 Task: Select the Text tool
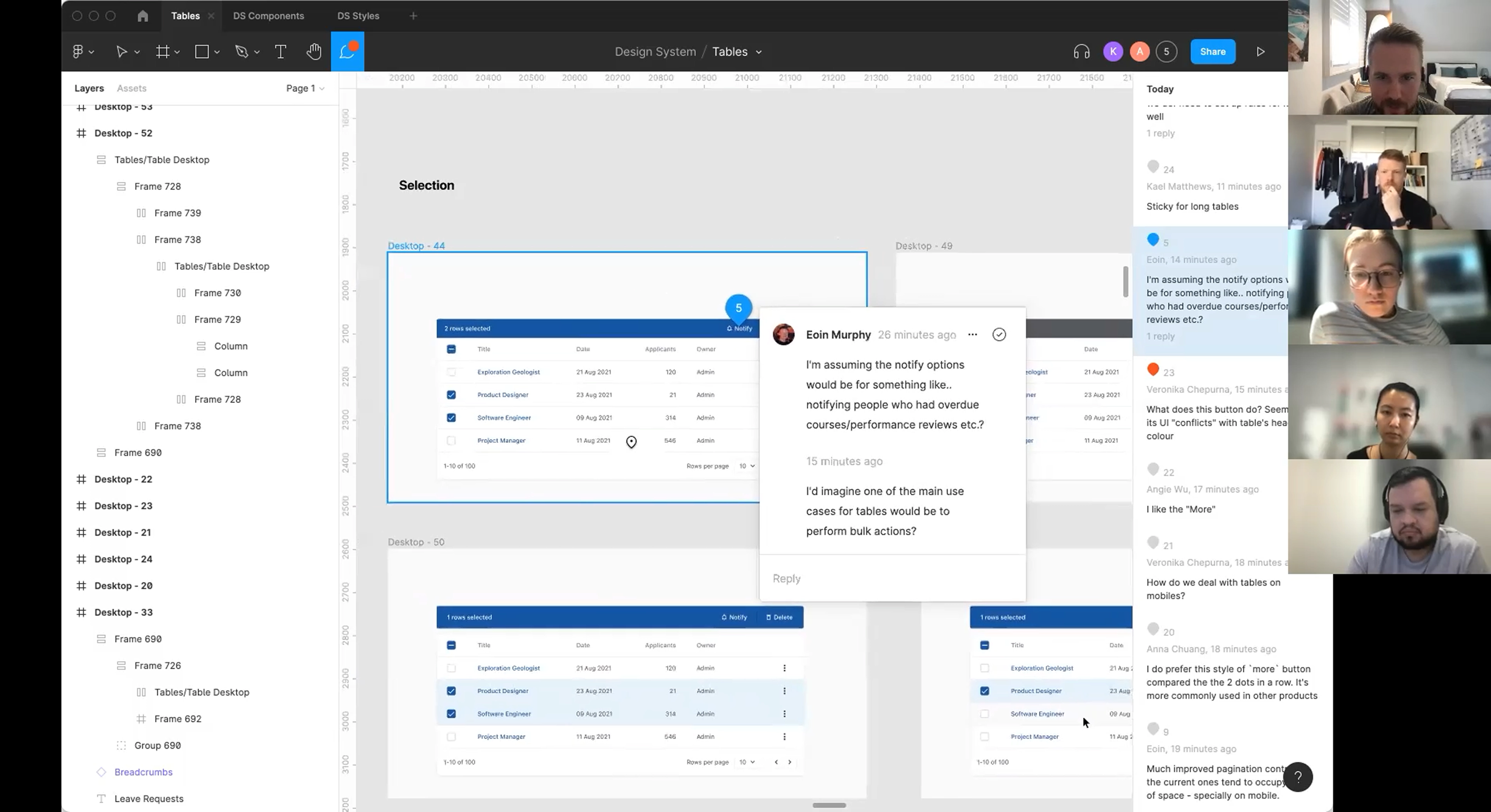point(280,52)
